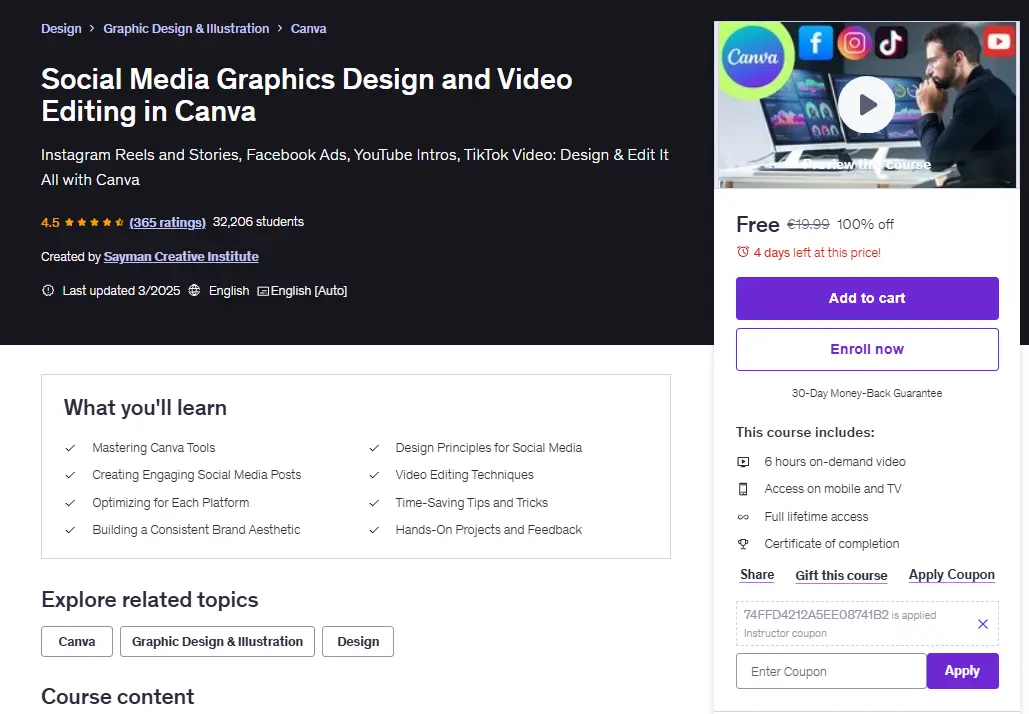Click the 32,206 students text
This screenshot has height=714, width=1029.
tap(258, 222)
